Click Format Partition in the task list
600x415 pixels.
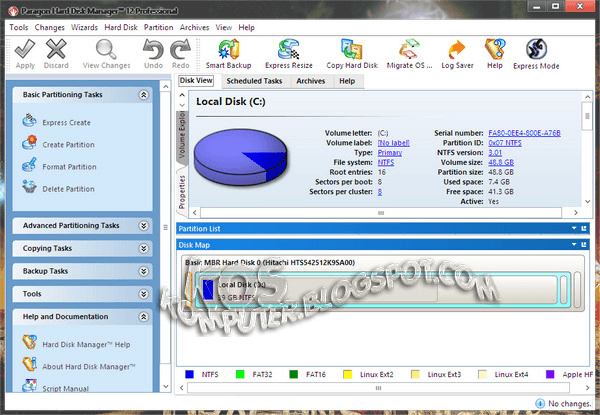coord(68,166)
